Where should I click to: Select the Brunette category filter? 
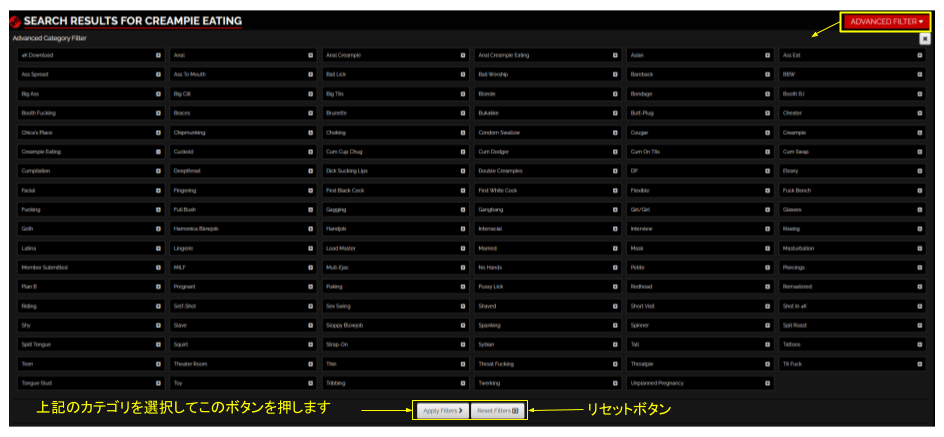[395, 113]
